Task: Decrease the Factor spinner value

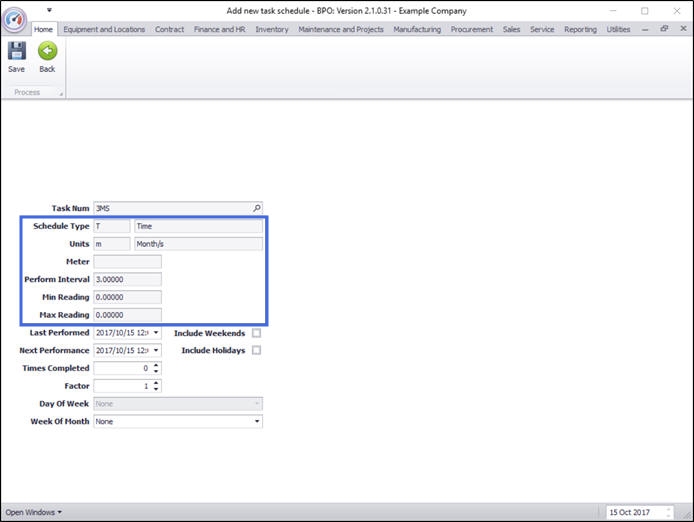Action: [156, 389]
